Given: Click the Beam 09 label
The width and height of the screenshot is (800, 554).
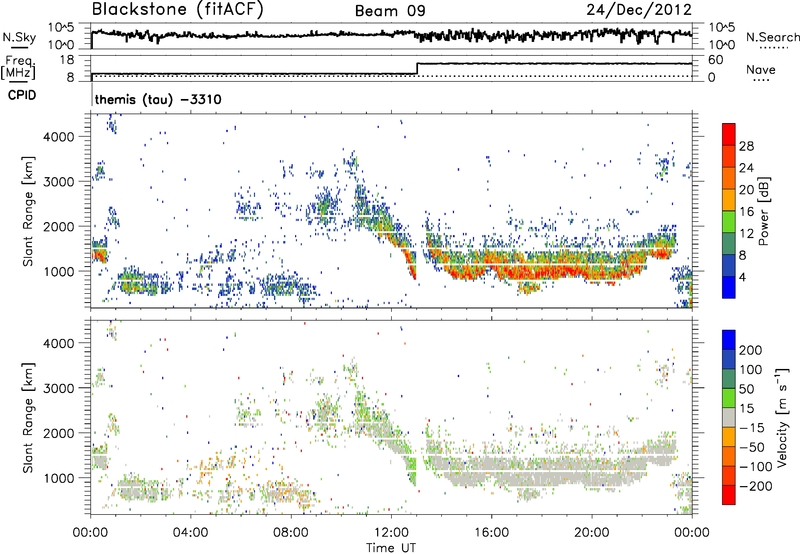Looking at the screenshot, I should (x=390, y=11).
